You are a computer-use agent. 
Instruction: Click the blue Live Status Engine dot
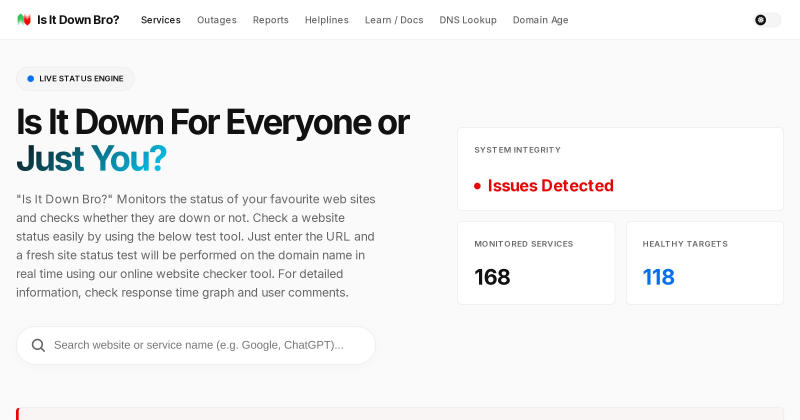(x=31, y=79)
